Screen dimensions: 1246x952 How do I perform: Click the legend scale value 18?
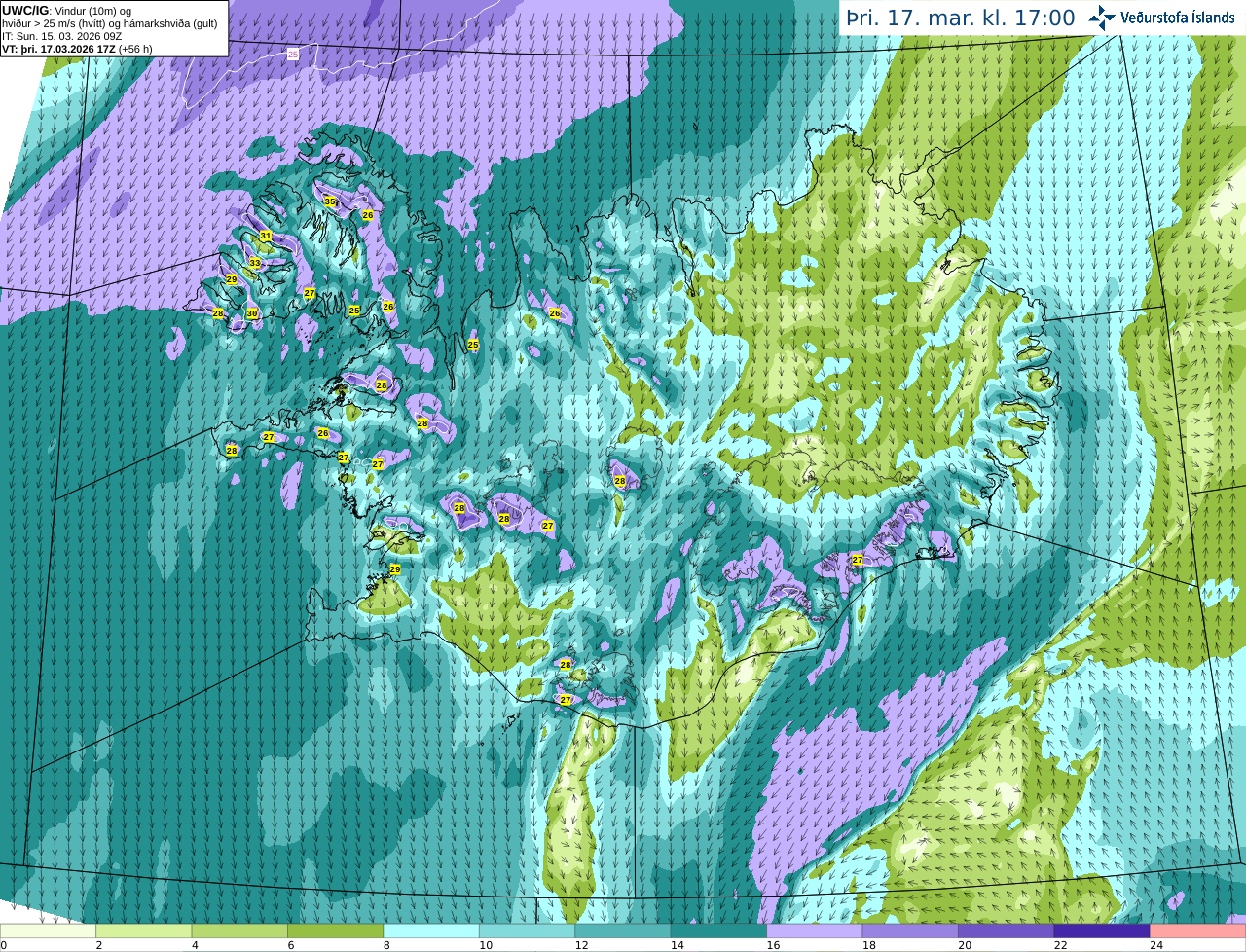coord(868,945)
